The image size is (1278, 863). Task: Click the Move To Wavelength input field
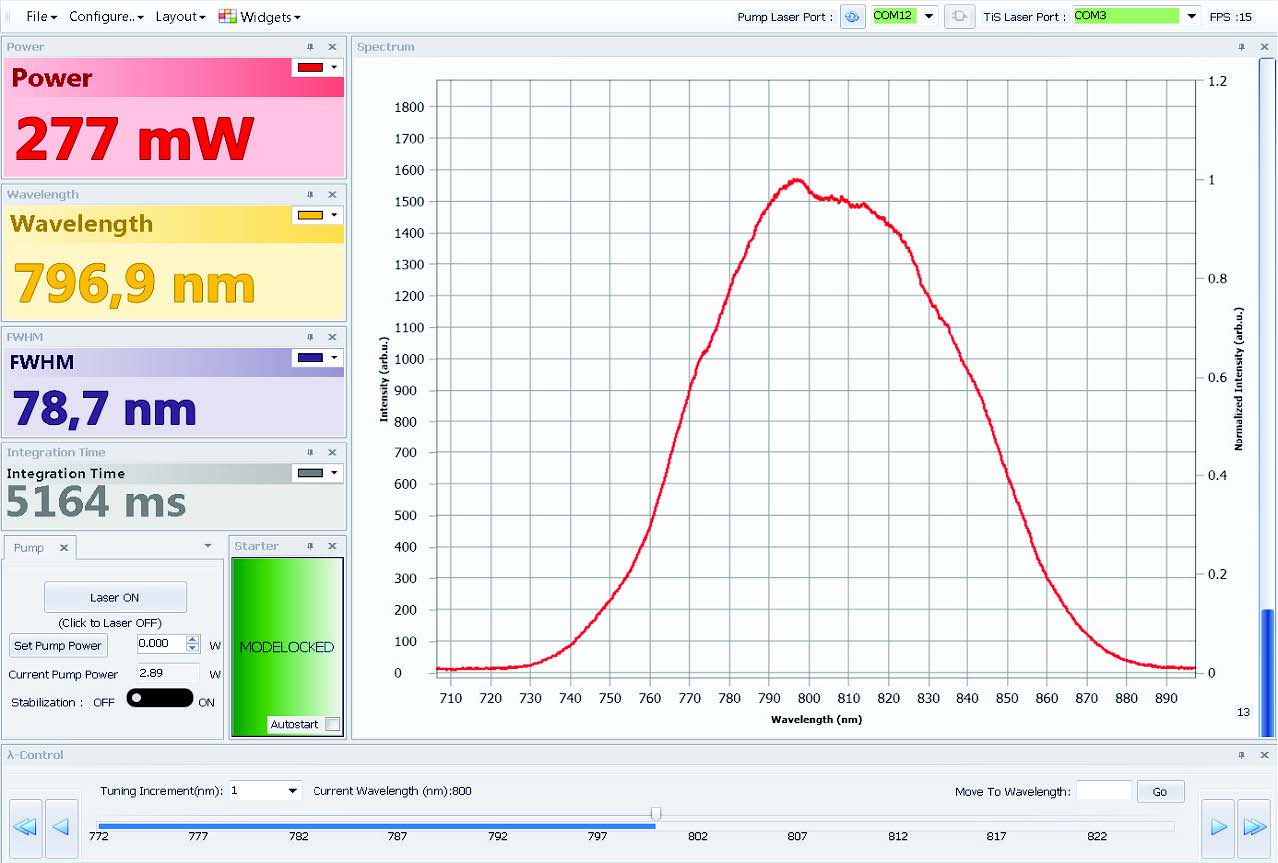pyautogui.click(x=1103, y=791)
